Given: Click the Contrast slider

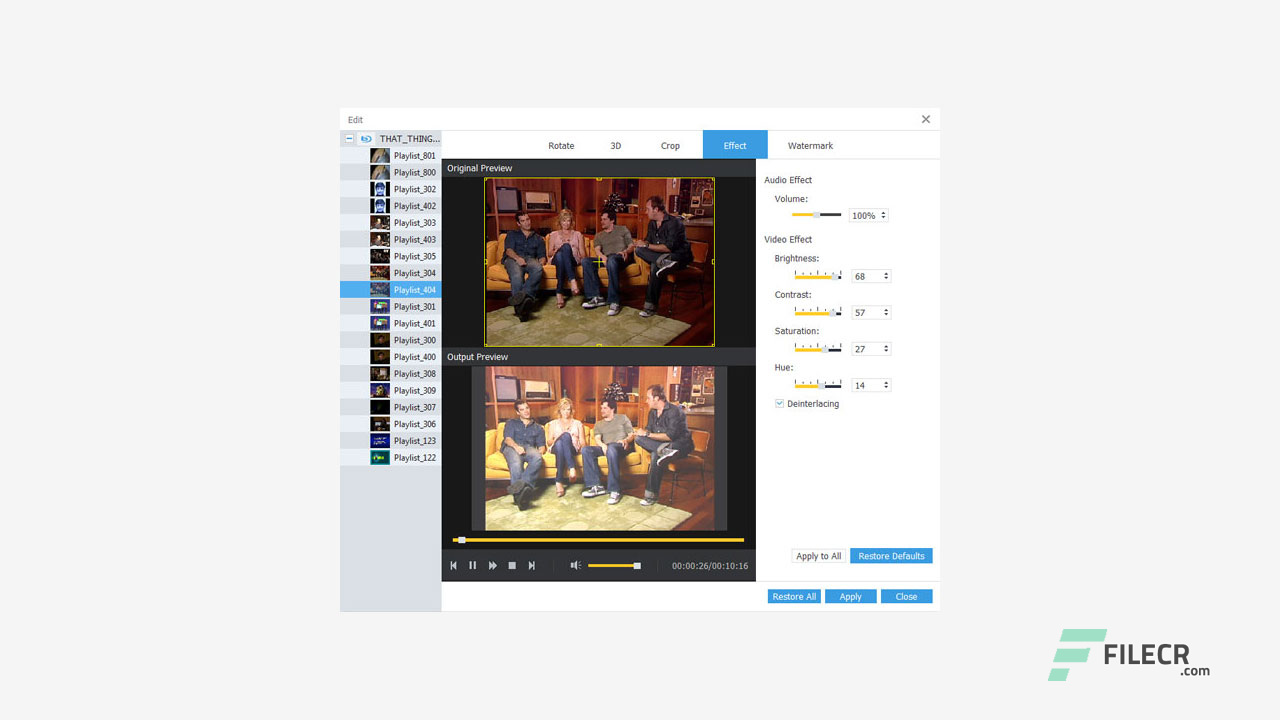Looking at the screenshot, I should 818,312.
